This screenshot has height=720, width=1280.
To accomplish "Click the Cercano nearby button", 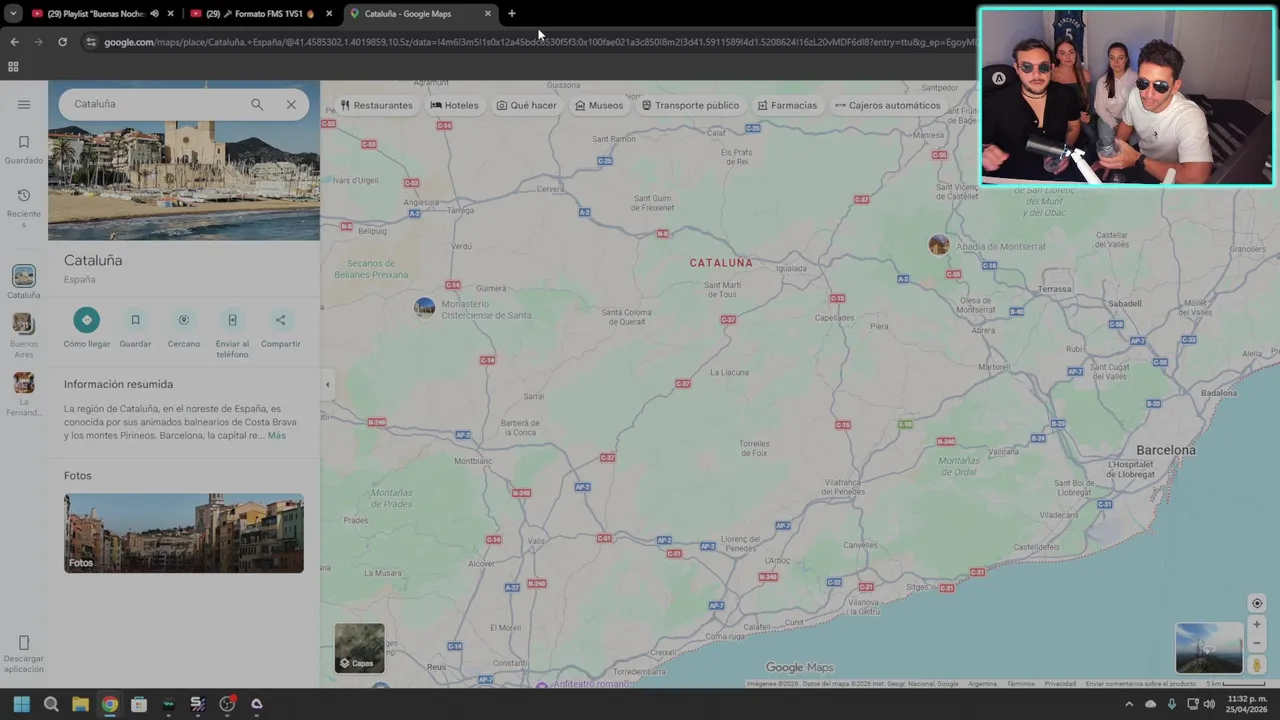I will tap(184, 320).
